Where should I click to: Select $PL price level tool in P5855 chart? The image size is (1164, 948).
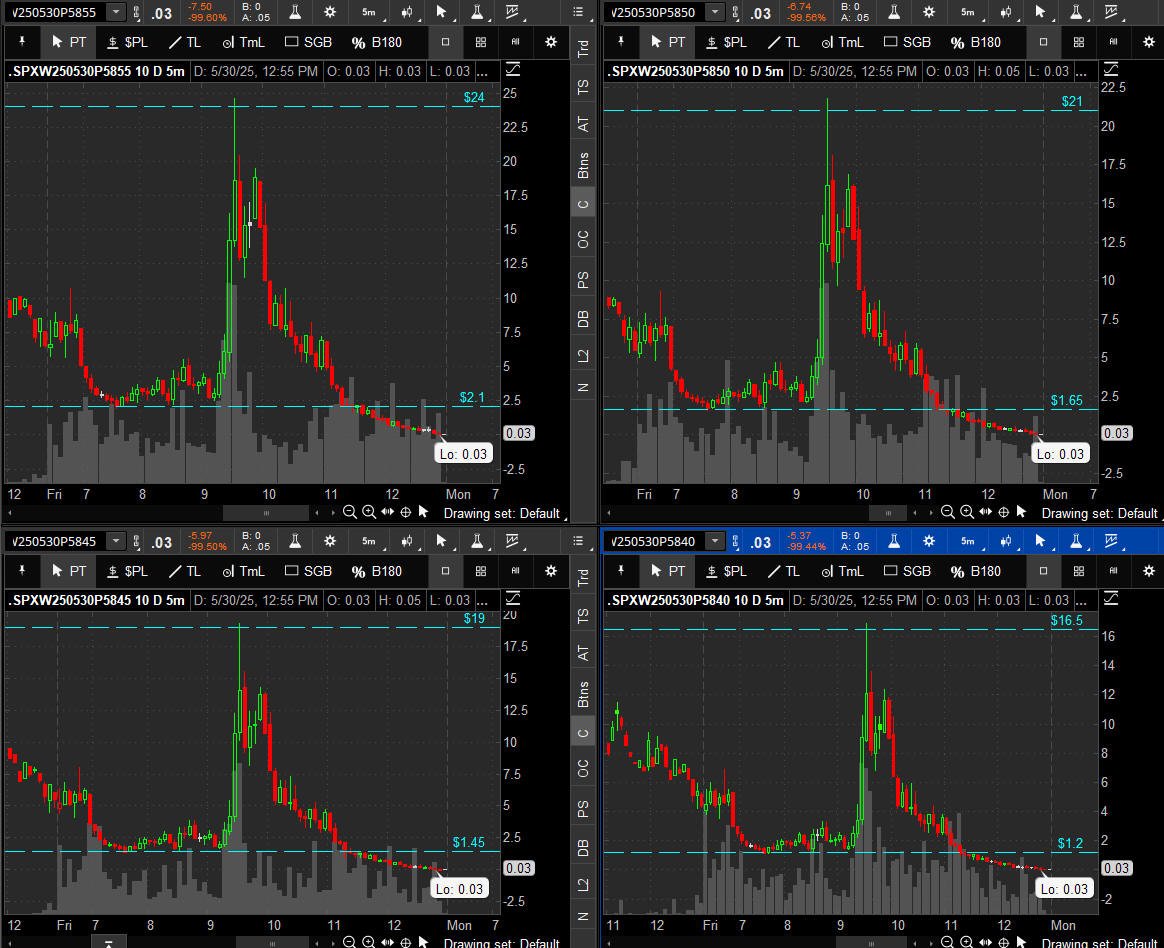pos(128,42)
